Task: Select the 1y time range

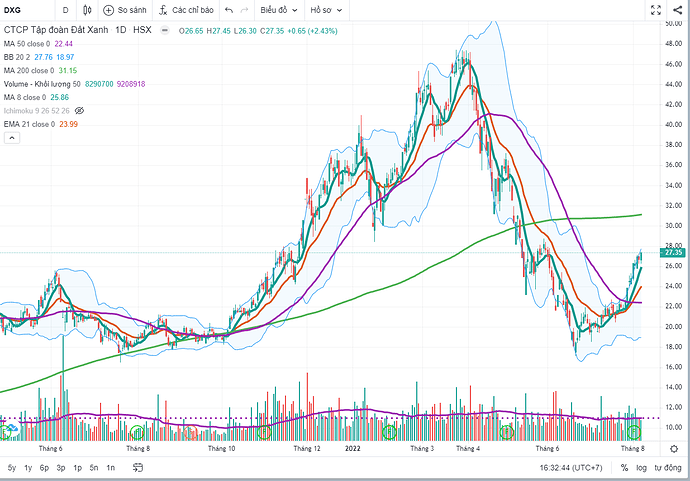Action: (x=28, y=468)
